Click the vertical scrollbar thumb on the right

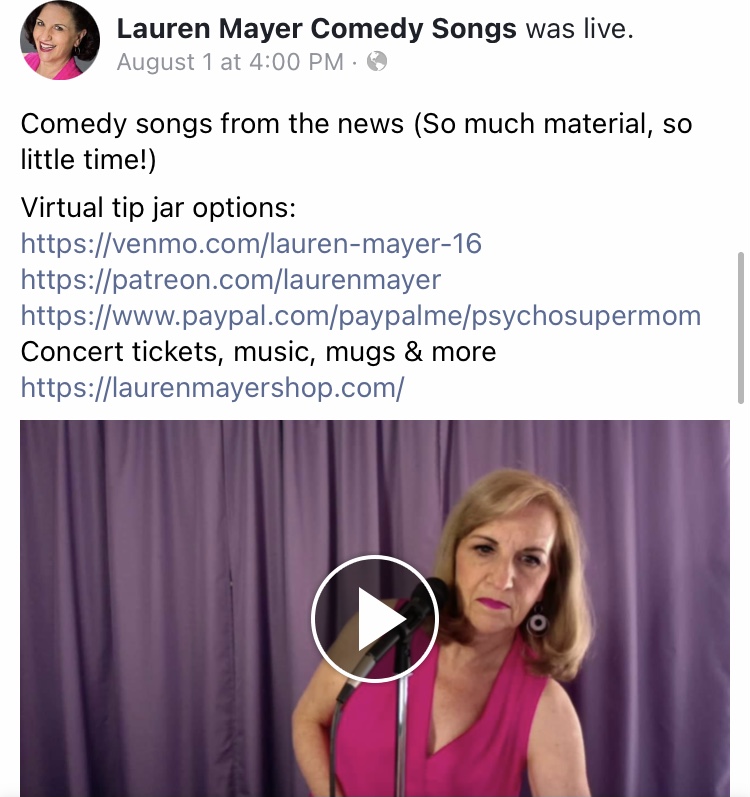(741, 327)
